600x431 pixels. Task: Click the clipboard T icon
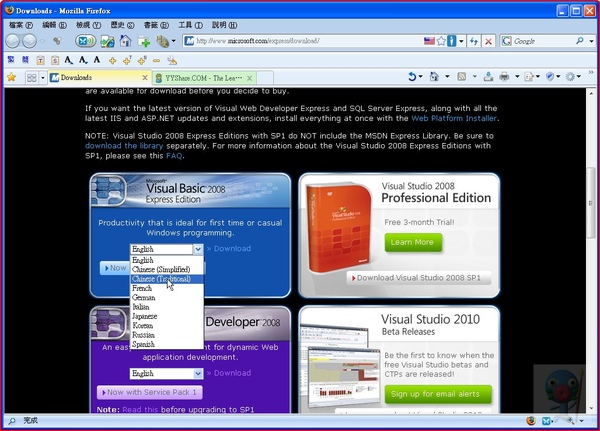40,60
